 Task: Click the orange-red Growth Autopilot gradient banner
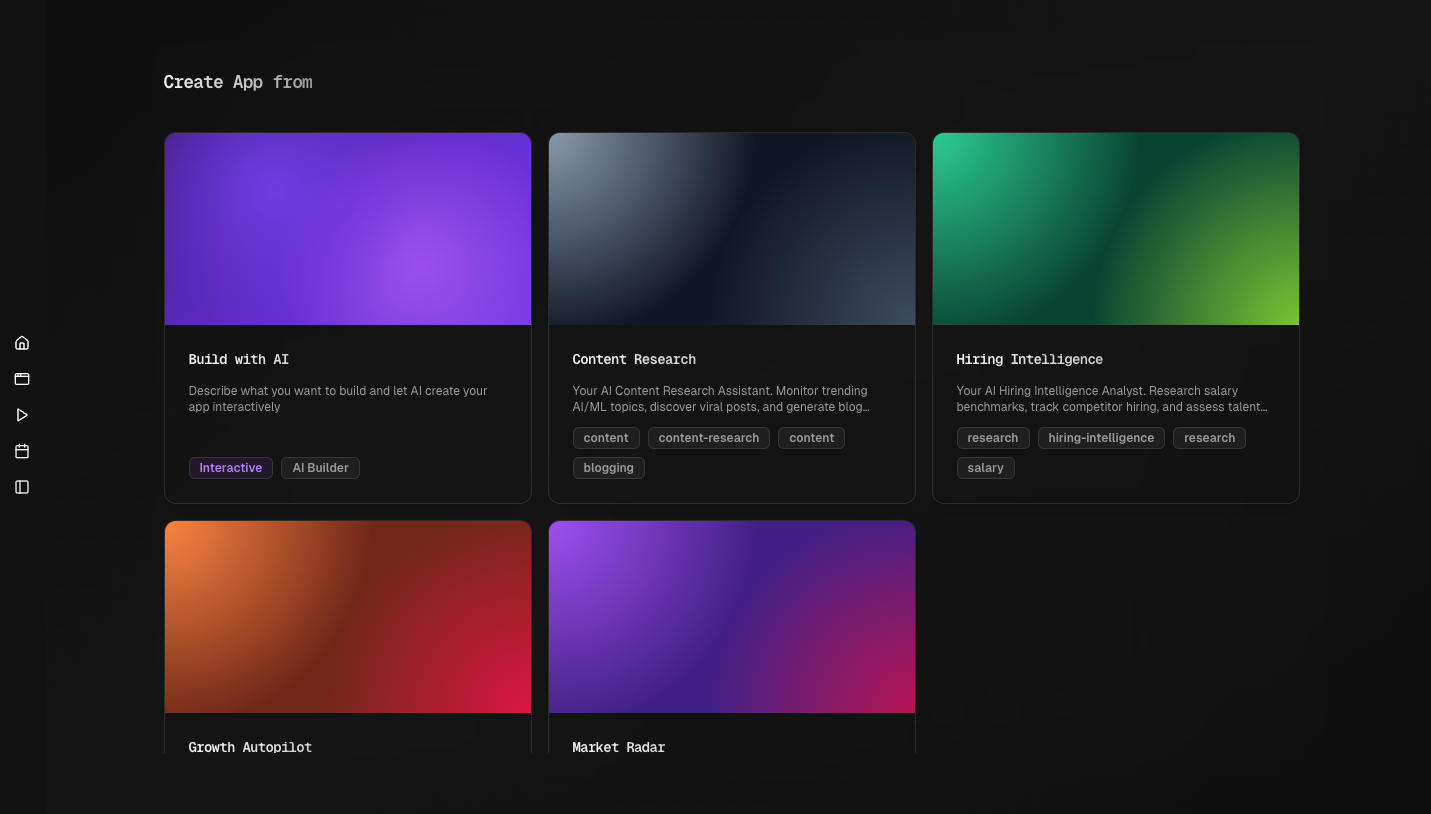[x=347, y=616]
